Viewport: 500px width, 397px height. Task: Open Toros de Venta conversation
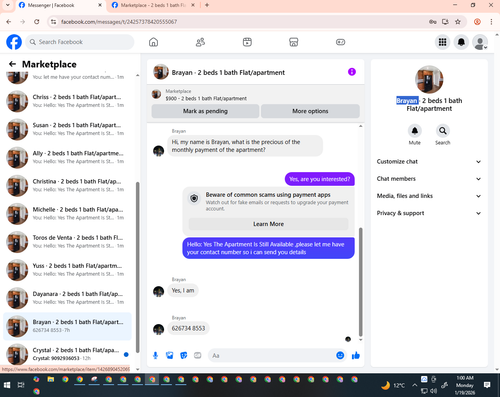pos(67,242)
